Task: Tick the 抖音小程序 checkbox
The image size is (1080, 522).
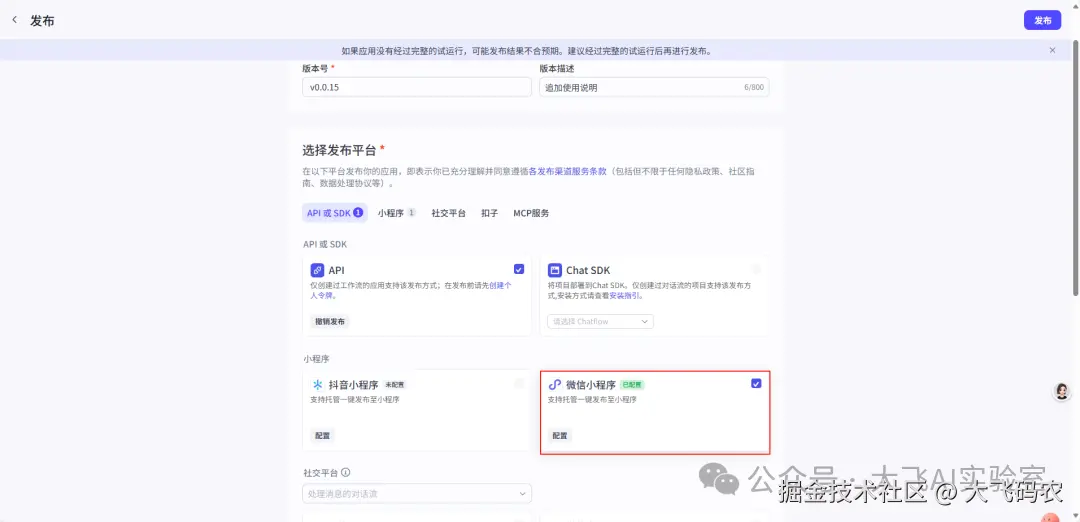Action: (519, 383)
